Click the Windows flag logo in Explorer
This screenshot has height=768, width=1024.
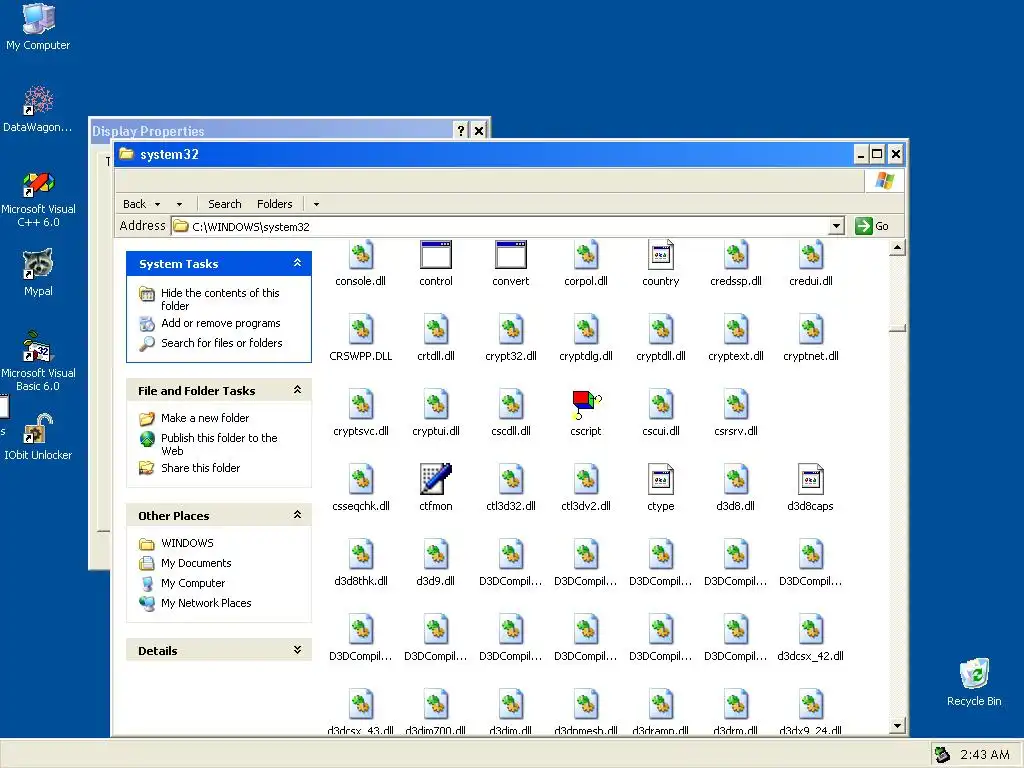[x=884, y=180]
